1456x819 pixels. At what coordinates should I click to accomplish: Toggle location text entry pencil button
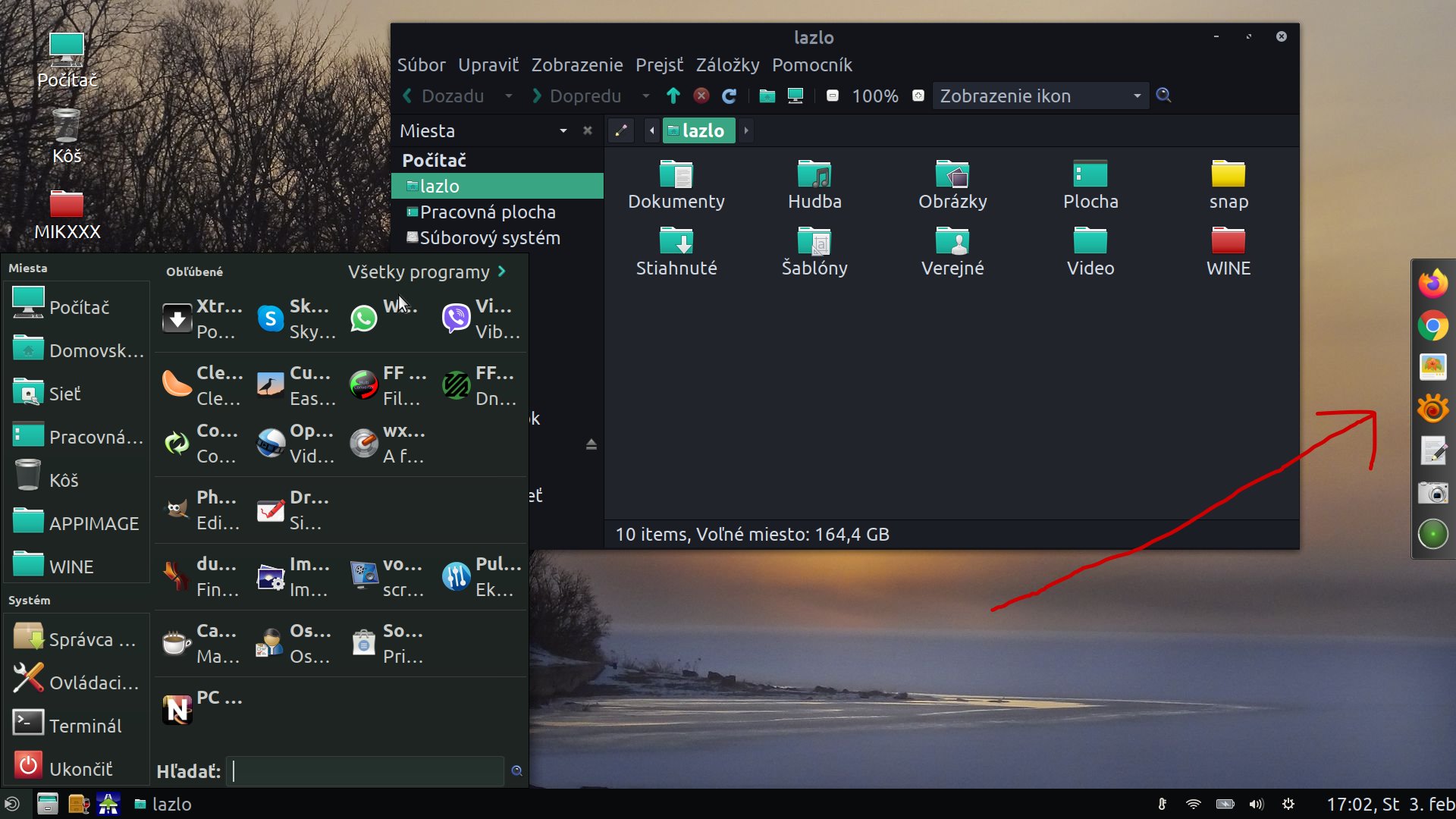(x=621, y=130)
